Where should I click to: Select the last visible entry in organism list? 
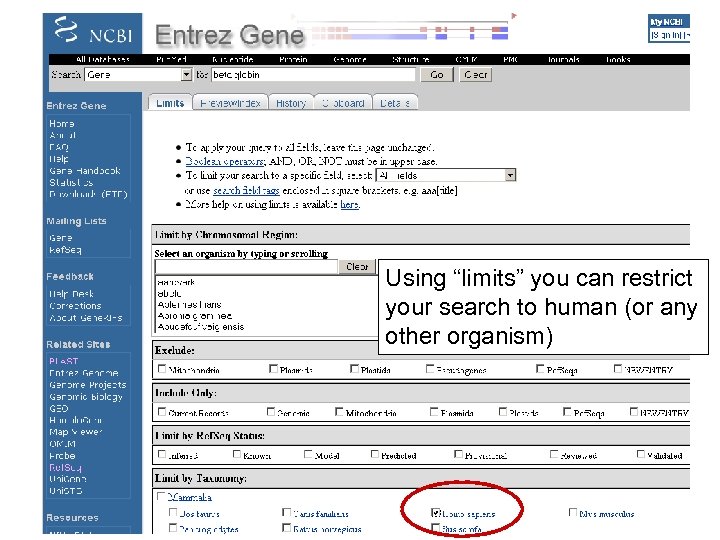[200, 327]
